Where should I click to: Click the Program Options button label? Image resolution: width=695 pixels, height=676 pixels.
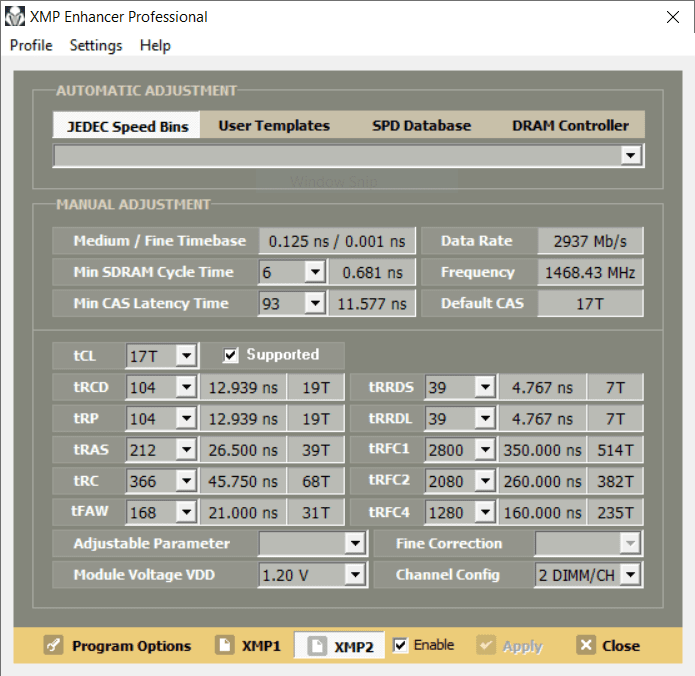tap(132, 646)
